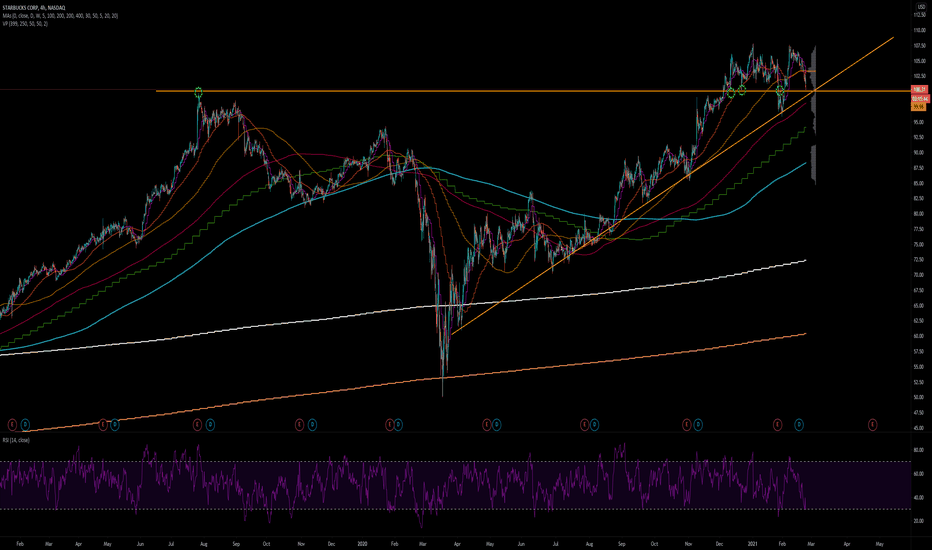Image resolution: width=932 pixels, height=550 pixels.
Task: Select the dividend D marker in May 2020
Action: coord(496,424)
